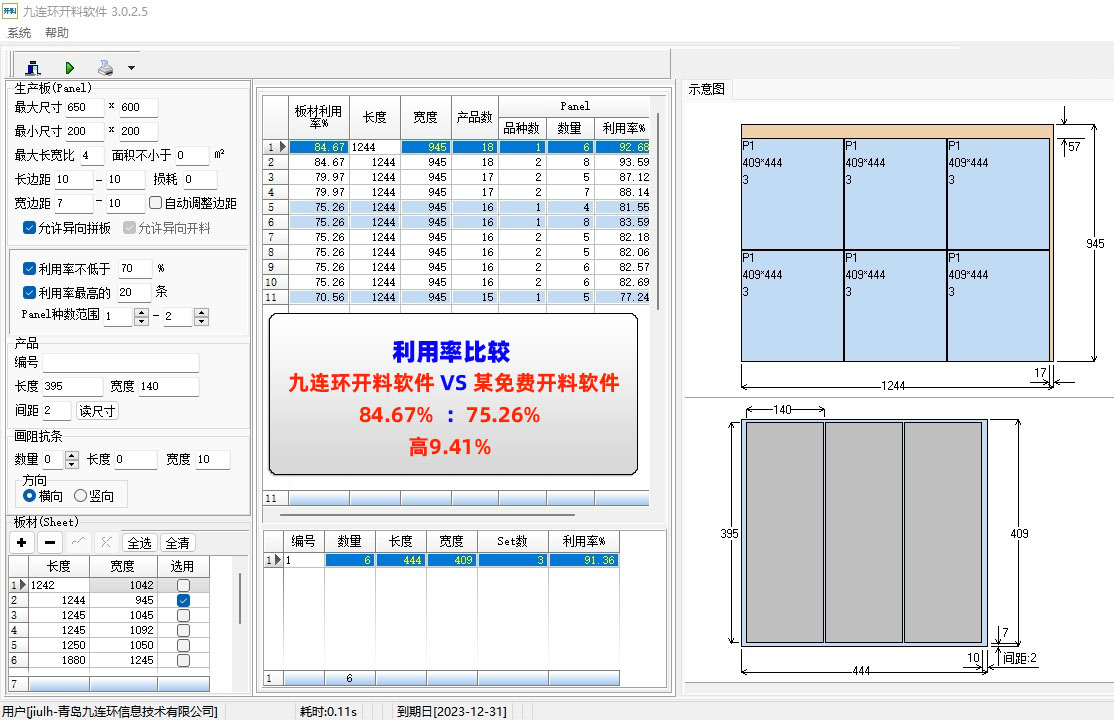Viewport: 1114px width, 720px height.
Task: Open the dropdown arrow beside the printer icon
Action: click(x=131, y=68)
